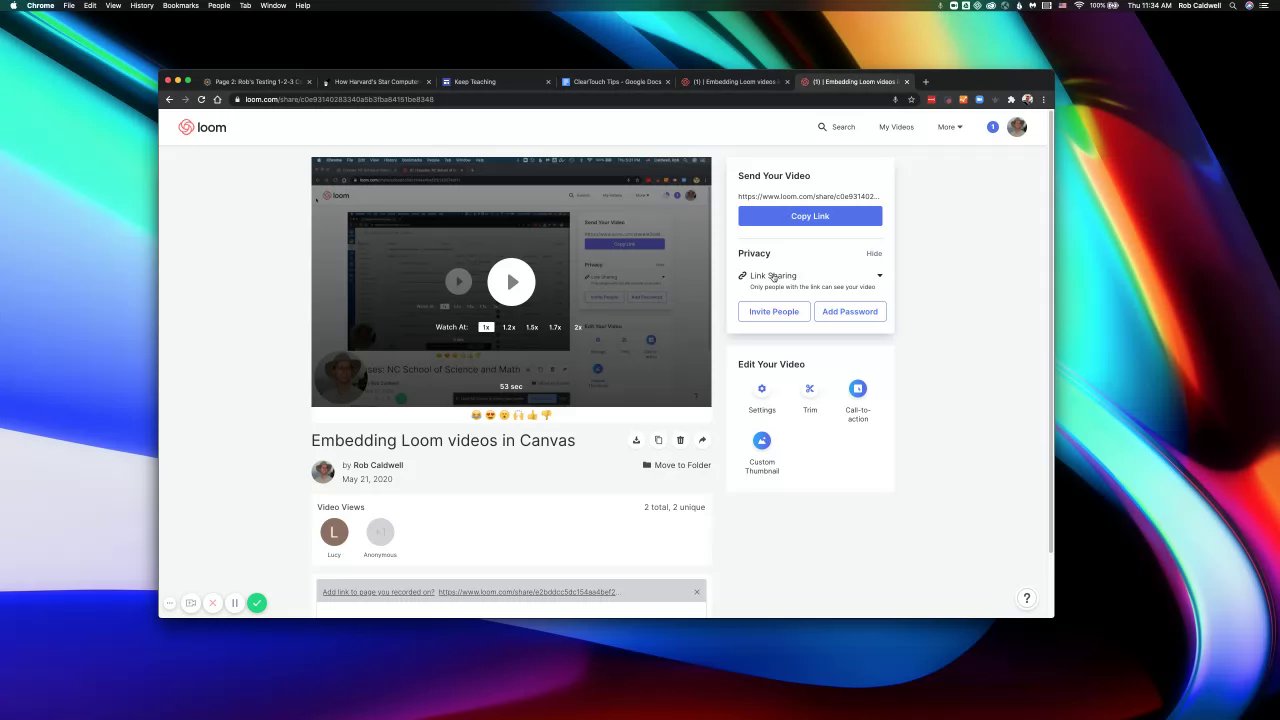Viewport: 1280px width, 720px height.
Task: Click the share arrow icon beside the title
Action: coord(702,440)
